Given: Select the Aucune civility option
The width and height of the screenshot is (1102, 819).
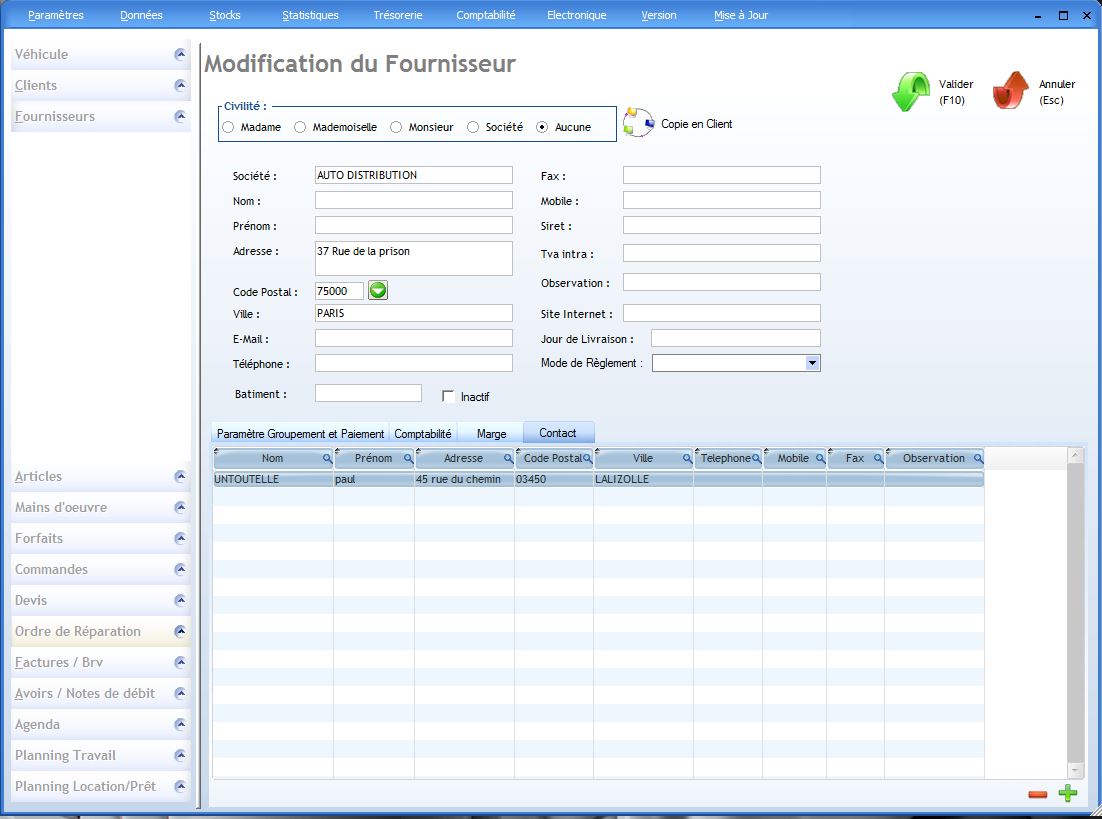Looking at the screenshot, I should (543, 127).
